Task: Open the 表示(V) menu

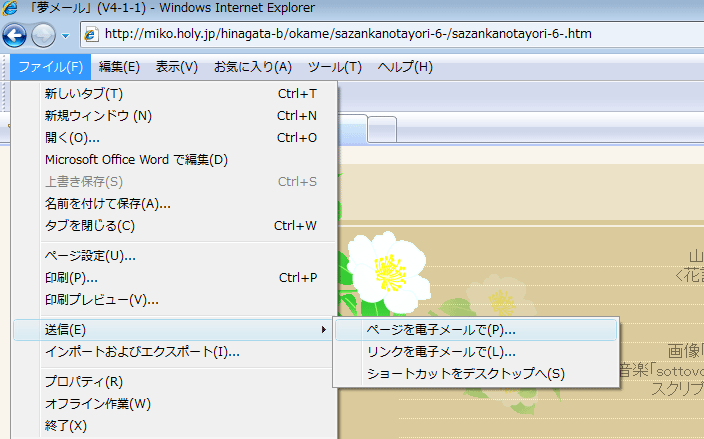Action: (x=176, y=67)
